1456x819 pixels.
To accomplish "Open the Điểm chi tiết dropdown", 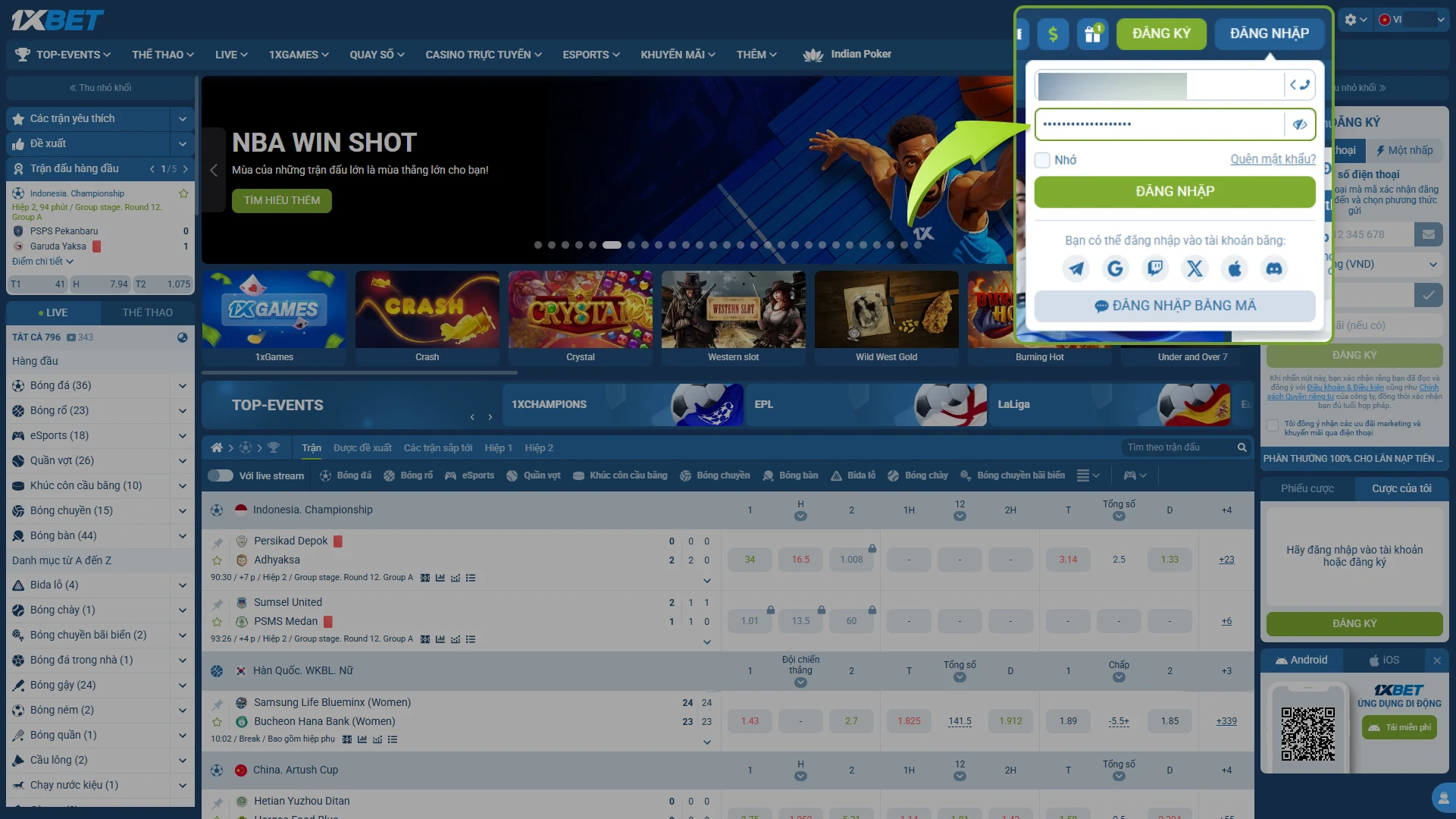I will pos(42,262).
